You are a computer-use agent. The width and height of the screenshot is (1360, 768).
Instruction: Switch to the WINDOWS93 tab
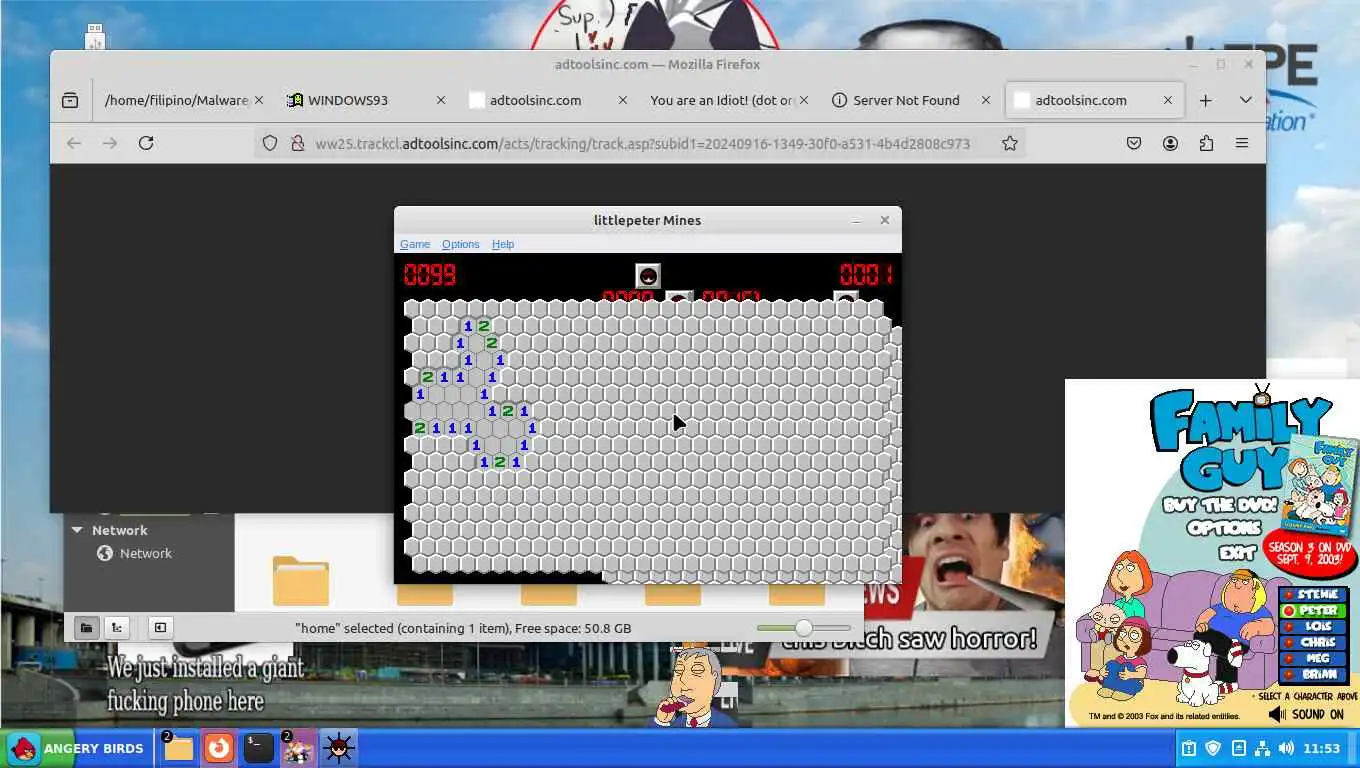366,100
